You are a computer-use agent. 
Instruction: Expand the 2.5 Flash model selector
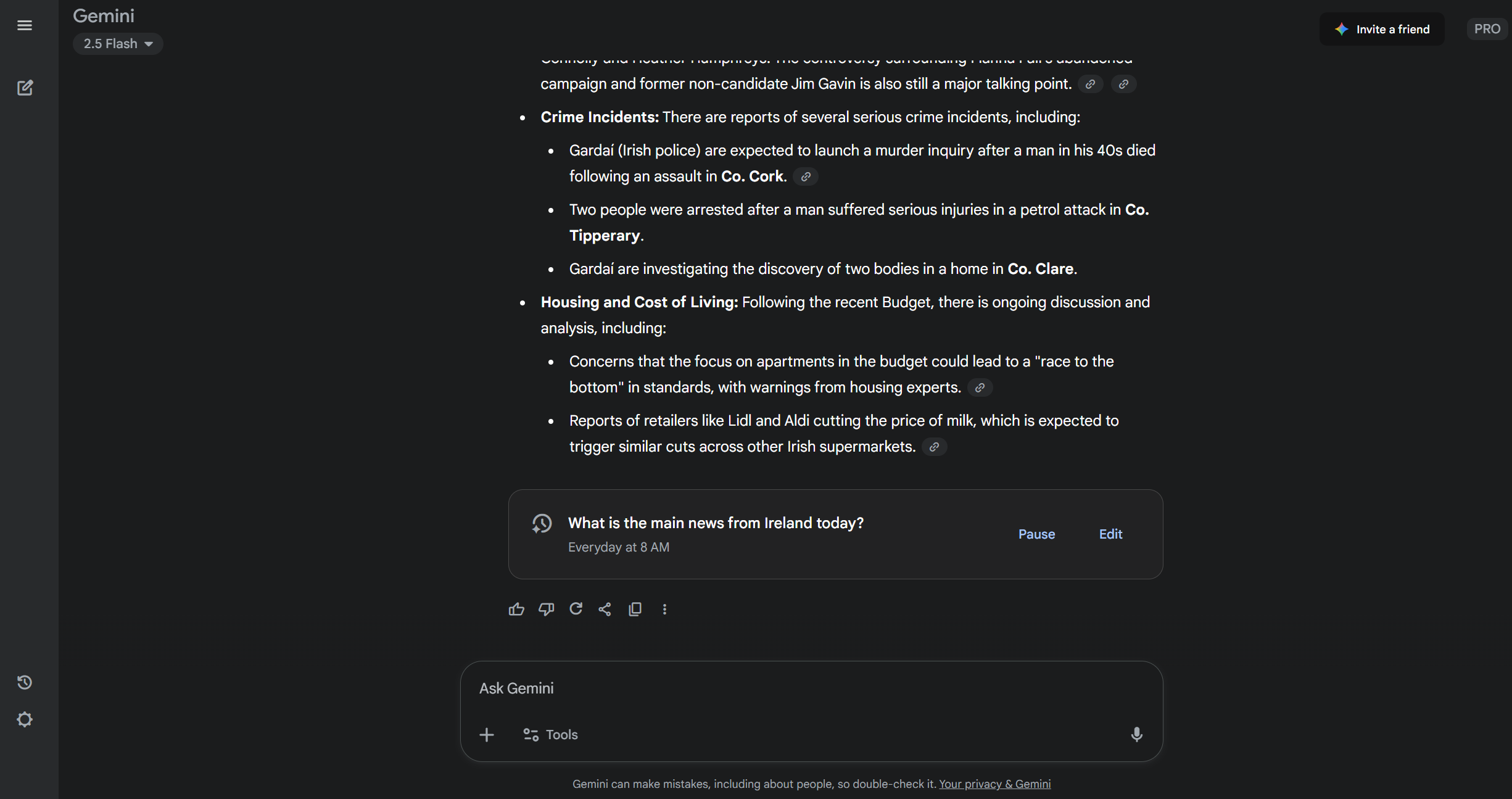pos(118,44)
